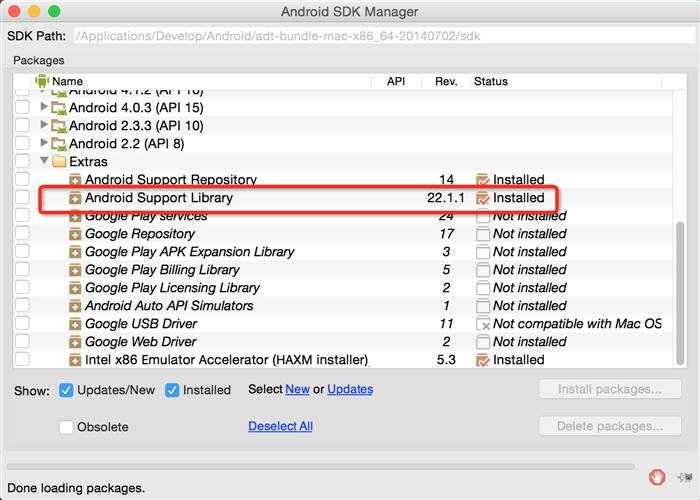Check the box for Android Auto API Simulators
The width and height of the screenshot is (700, 500).
pos(22,305)
